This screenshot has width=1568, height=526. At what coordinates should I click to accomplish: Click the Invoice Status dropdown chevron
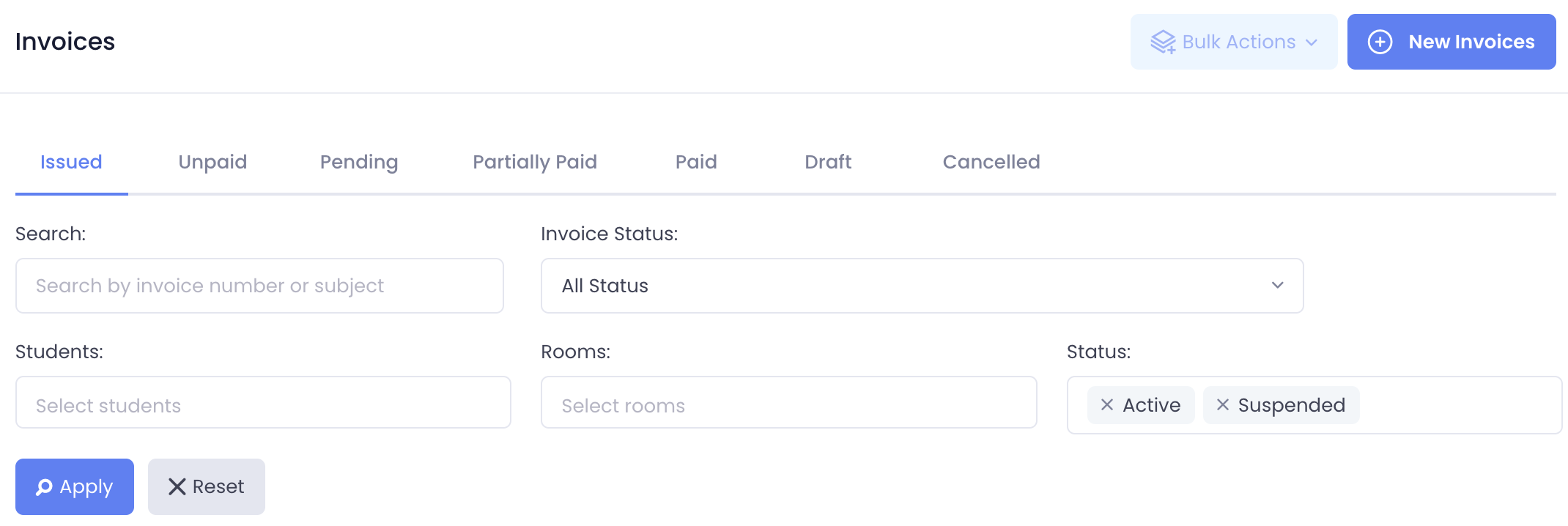(1278, 285)
